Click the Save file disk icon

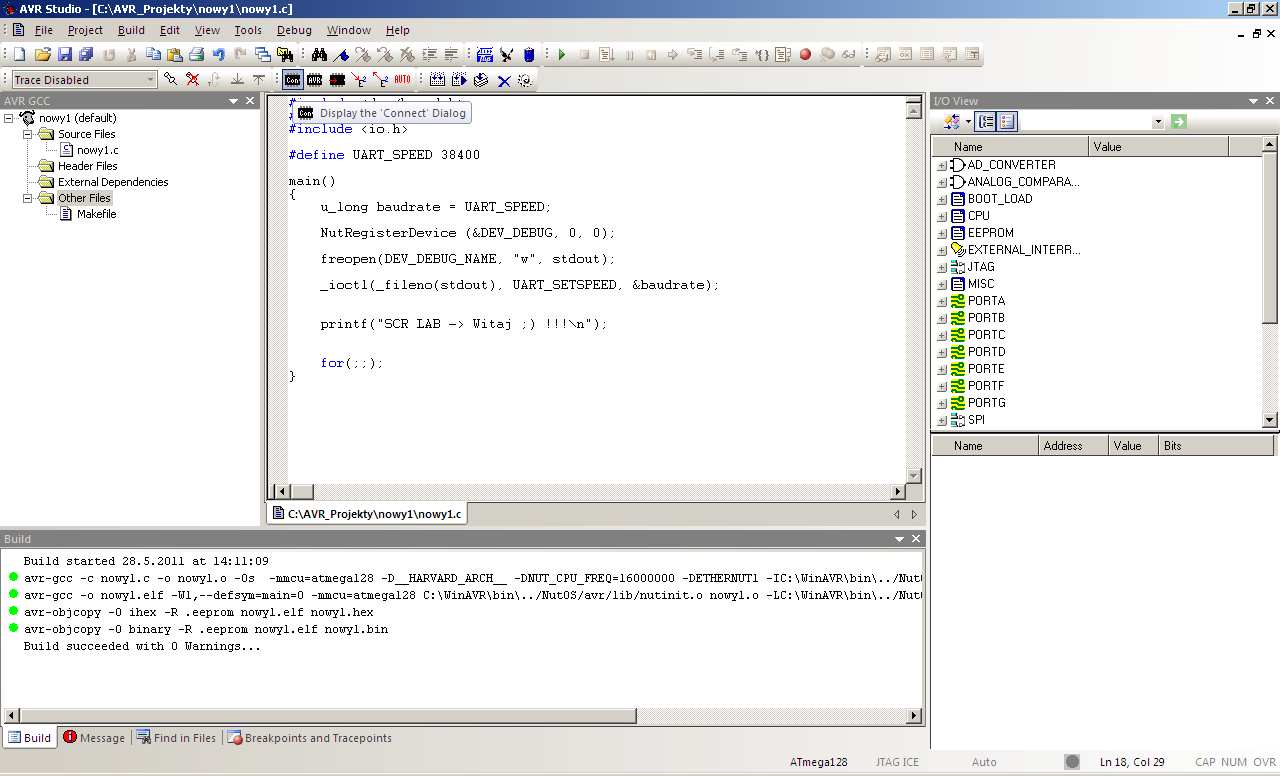pyautogui.click(x=65, y=54)
